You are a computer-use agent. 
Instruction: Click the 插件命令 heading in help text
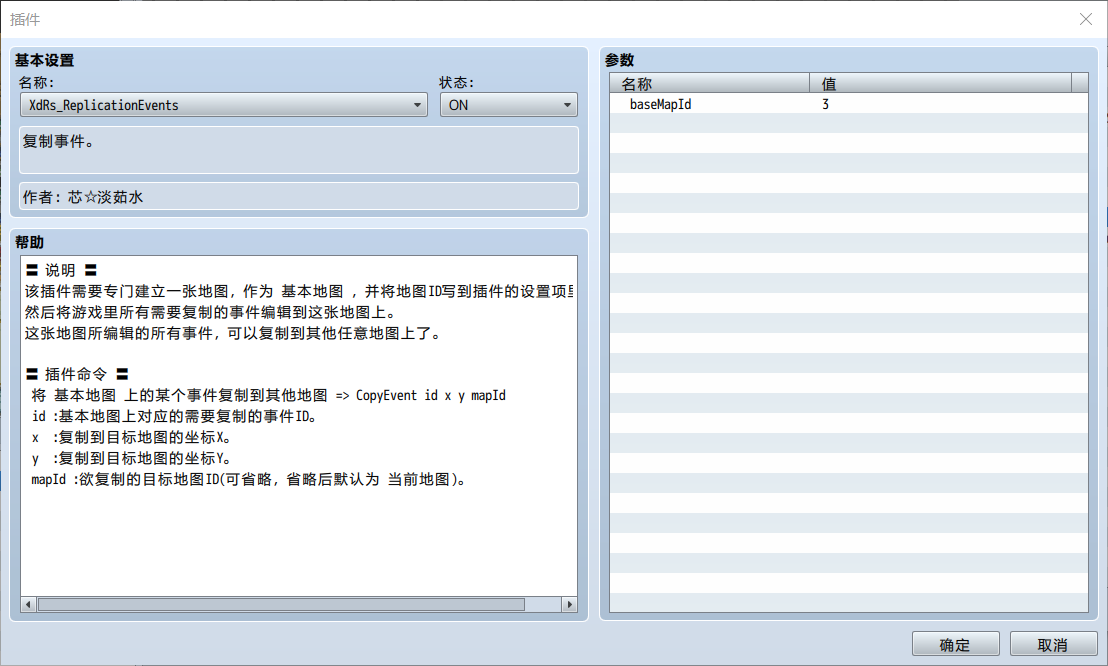click(77, 374)
